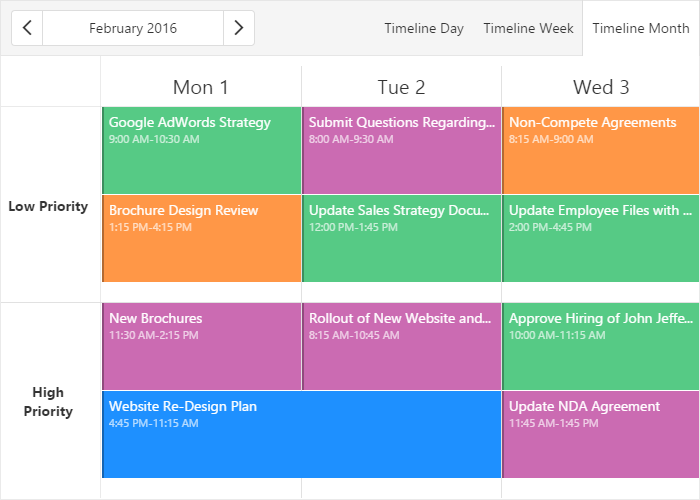Screen dimensions: 700x500
Task: Switch to Timeline Day view
Action: pos(424,28)
